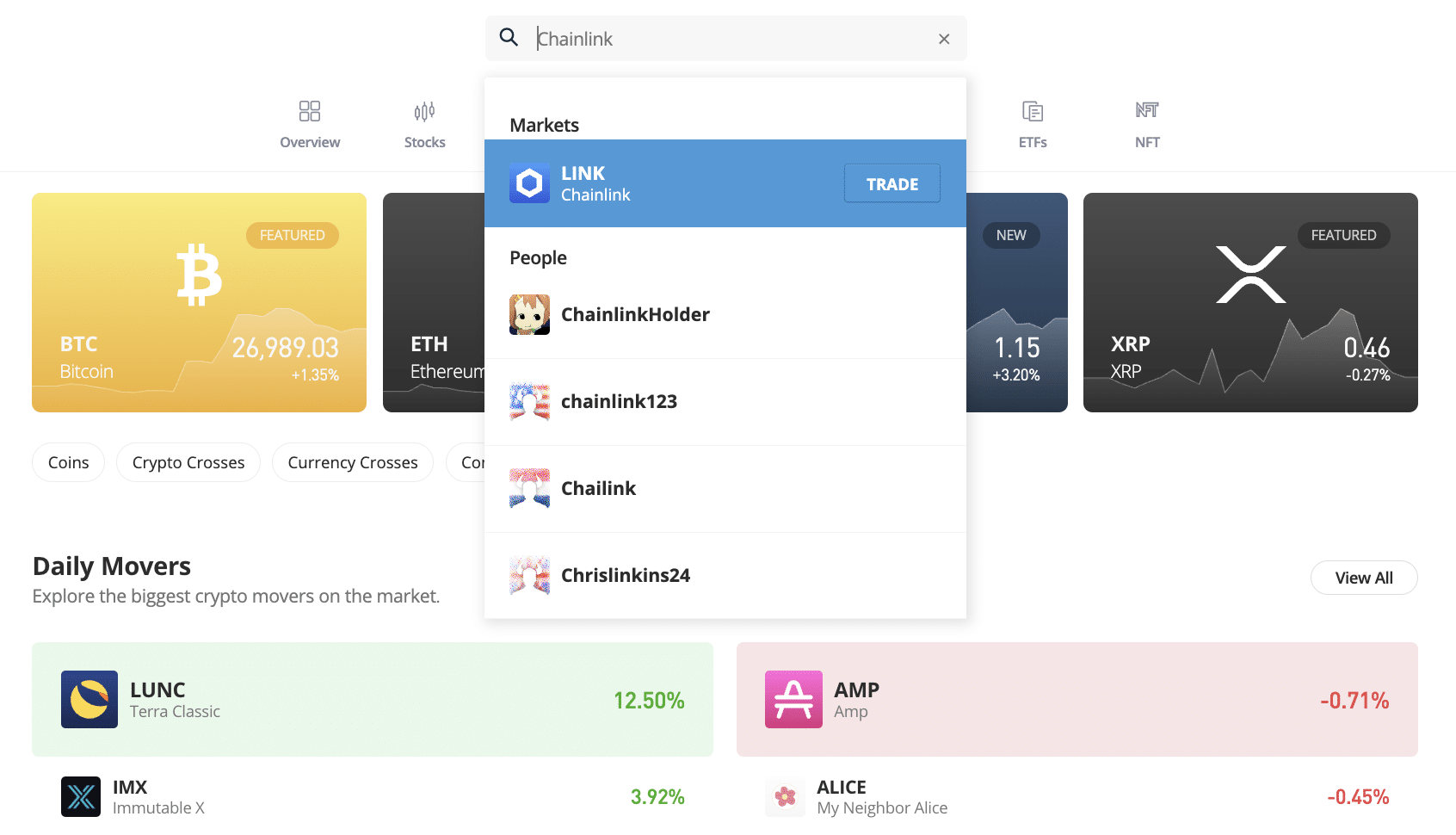1456x835 pixels.
Task: Click the IMX Immutable X logo
Action: coord(81,796)
